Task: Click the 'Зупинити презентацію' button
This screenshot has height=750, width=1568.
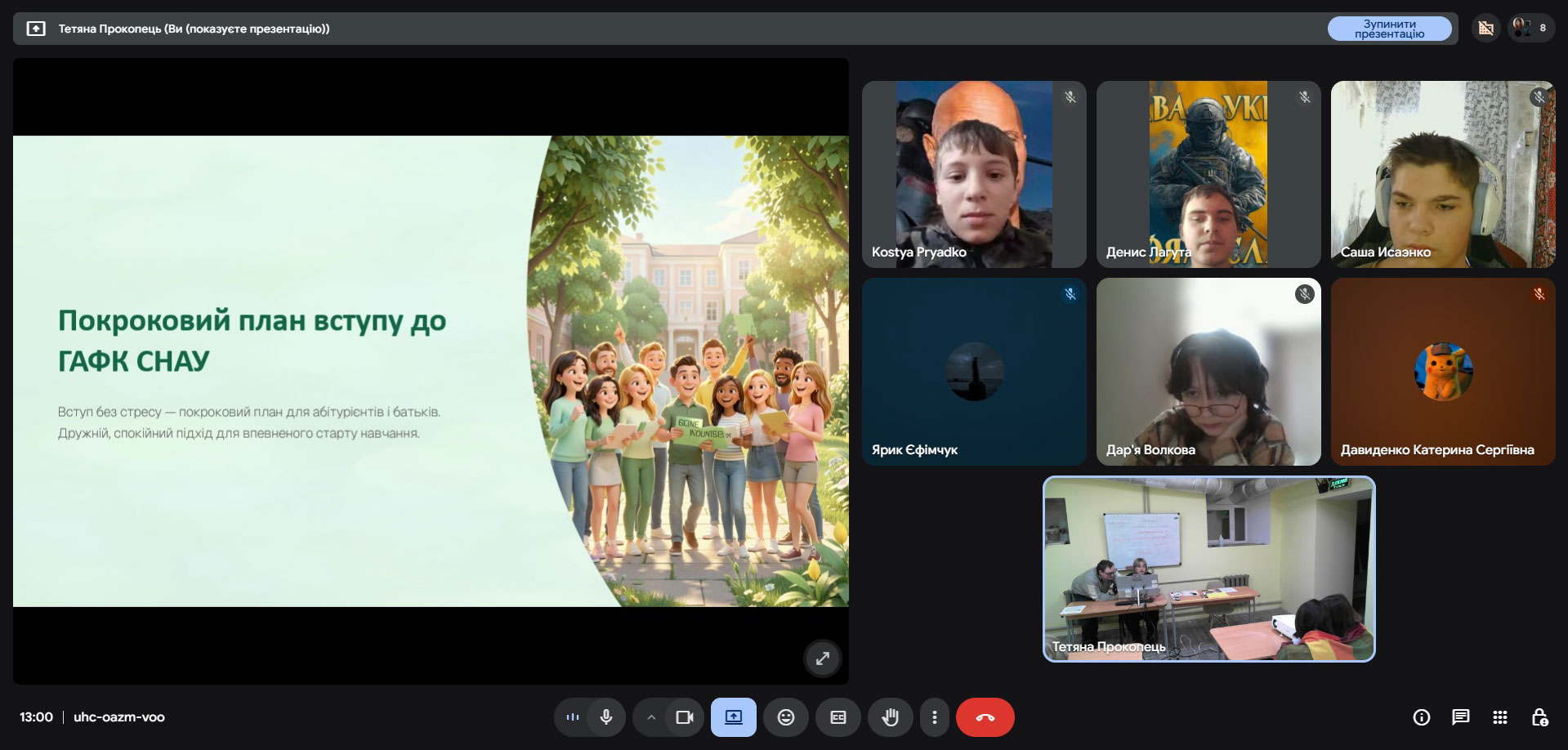Action: tap(1389, 29)
